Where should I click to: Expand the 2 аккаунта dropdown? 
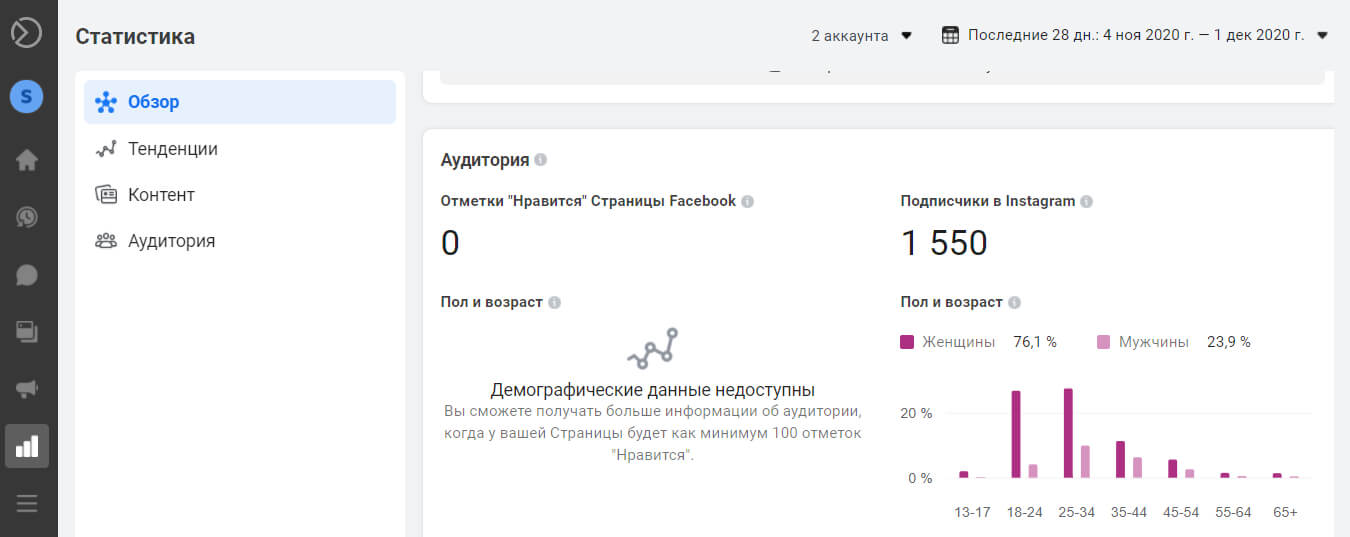[862, 36]
